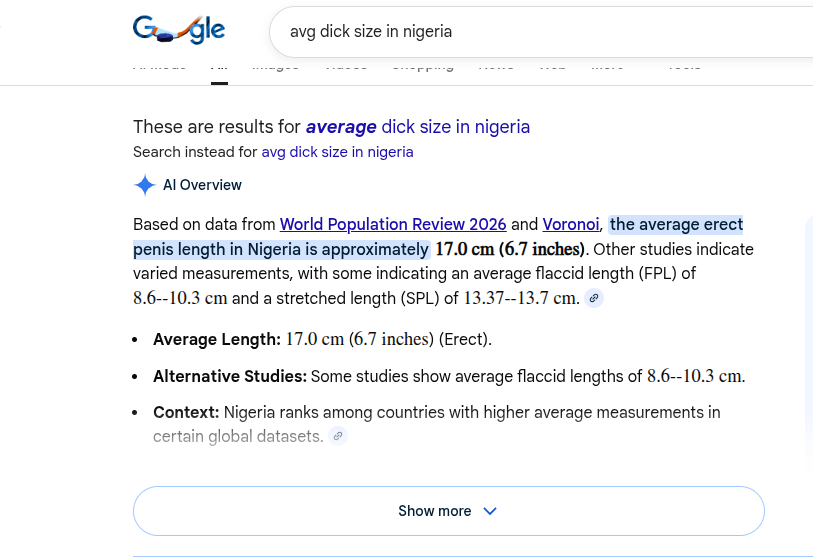Open the World Population Review 2026 link

click(393, 224)
